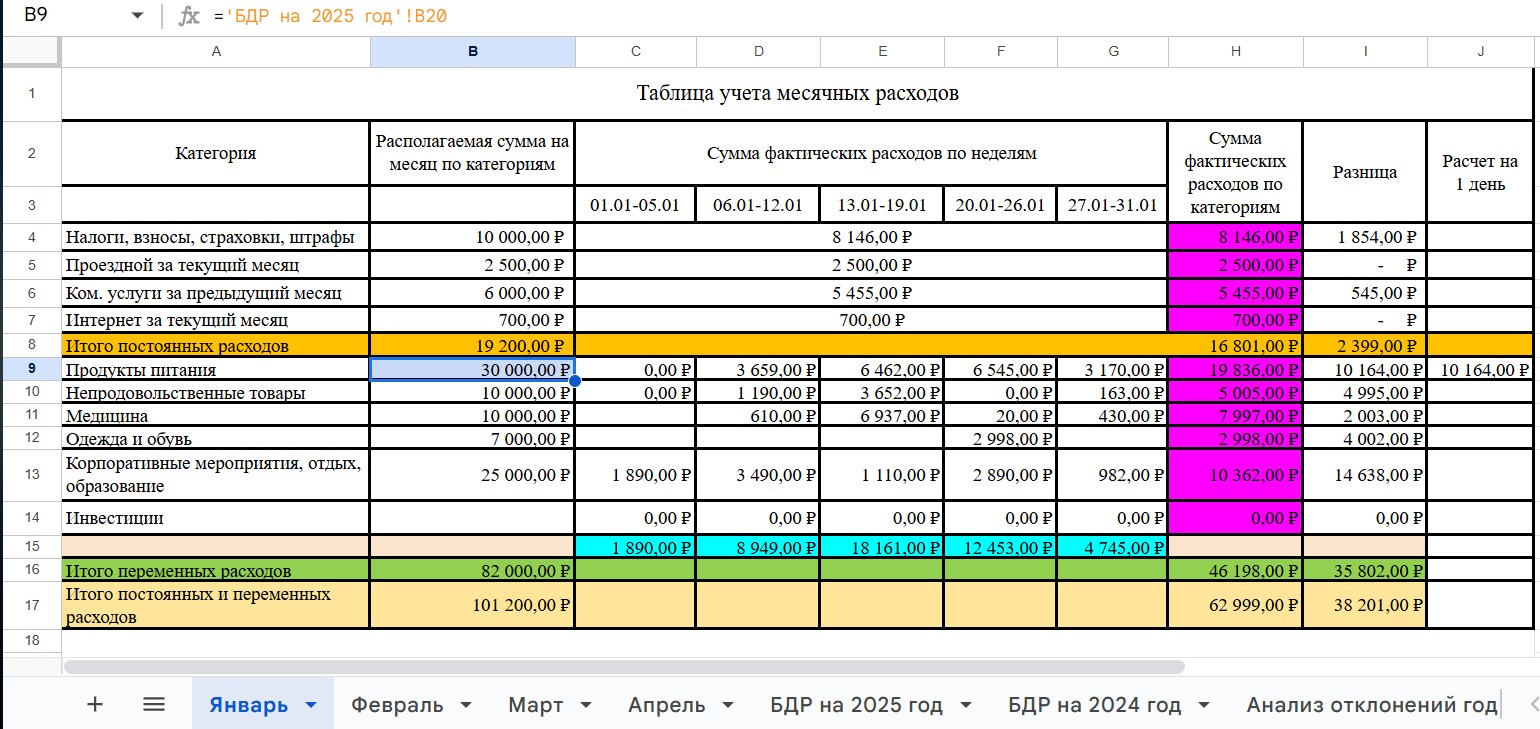The height and width of the screenshot is (729, 1540).
Task: Expand the Февраль tab options arrow
Action: (x=466, y=705)
